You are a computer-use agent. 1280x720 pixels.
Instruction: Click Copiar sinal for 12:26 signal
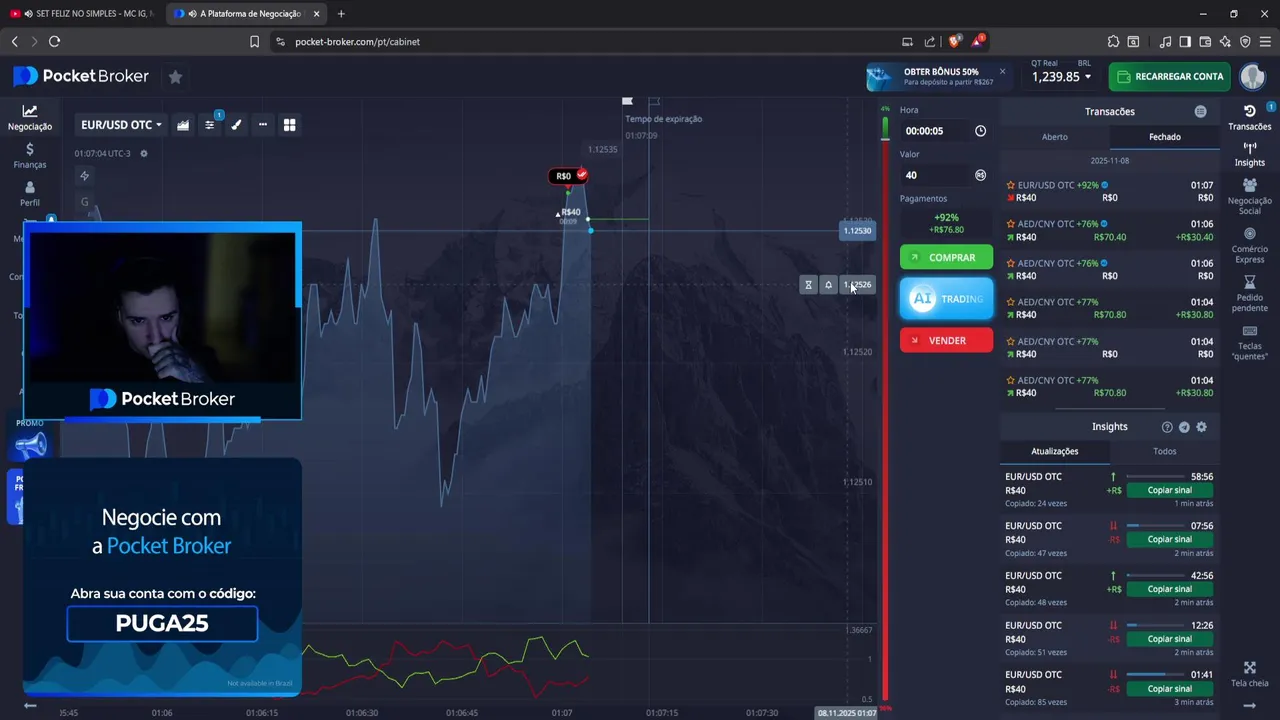coord(1169,639)
